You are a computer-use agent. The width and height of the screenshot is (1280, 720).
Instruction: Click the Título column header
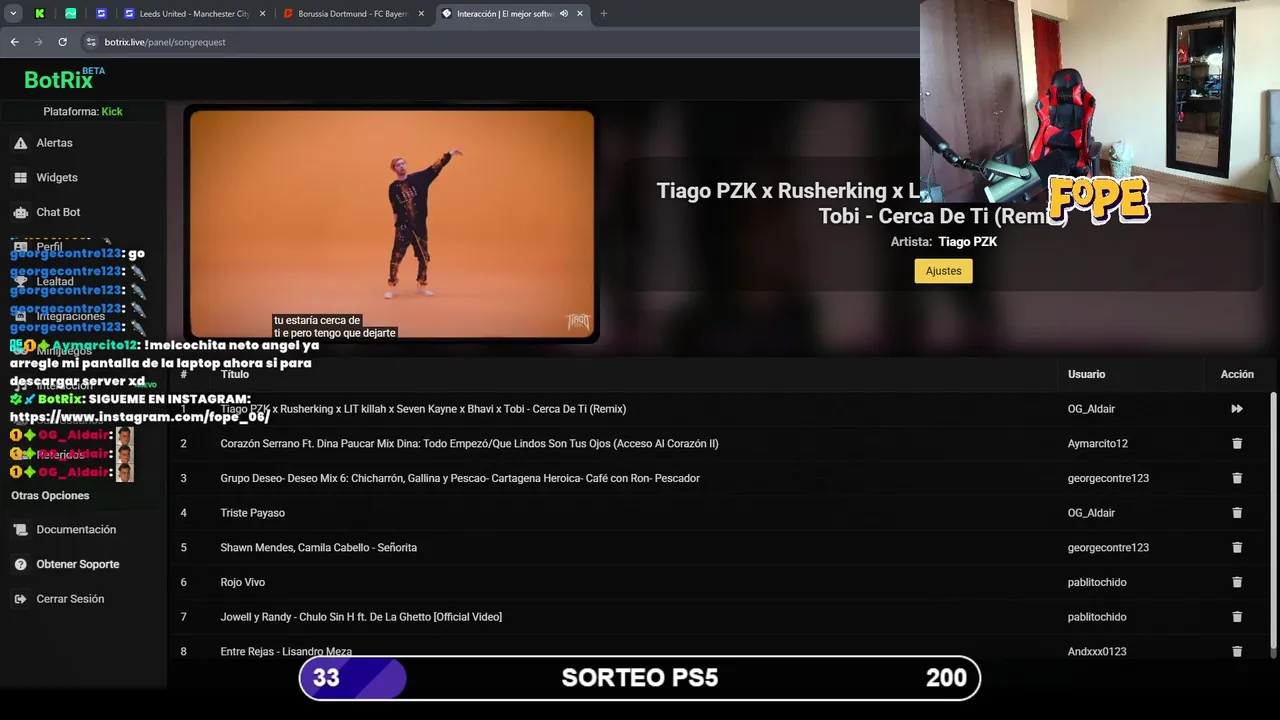coord(235,374)
